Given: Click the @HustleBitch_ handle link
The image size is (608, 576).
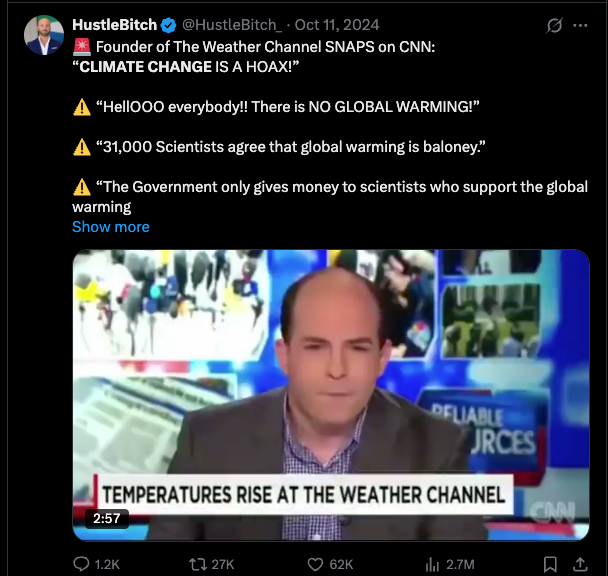Looking at the screenshot, I should click(232, 25).
